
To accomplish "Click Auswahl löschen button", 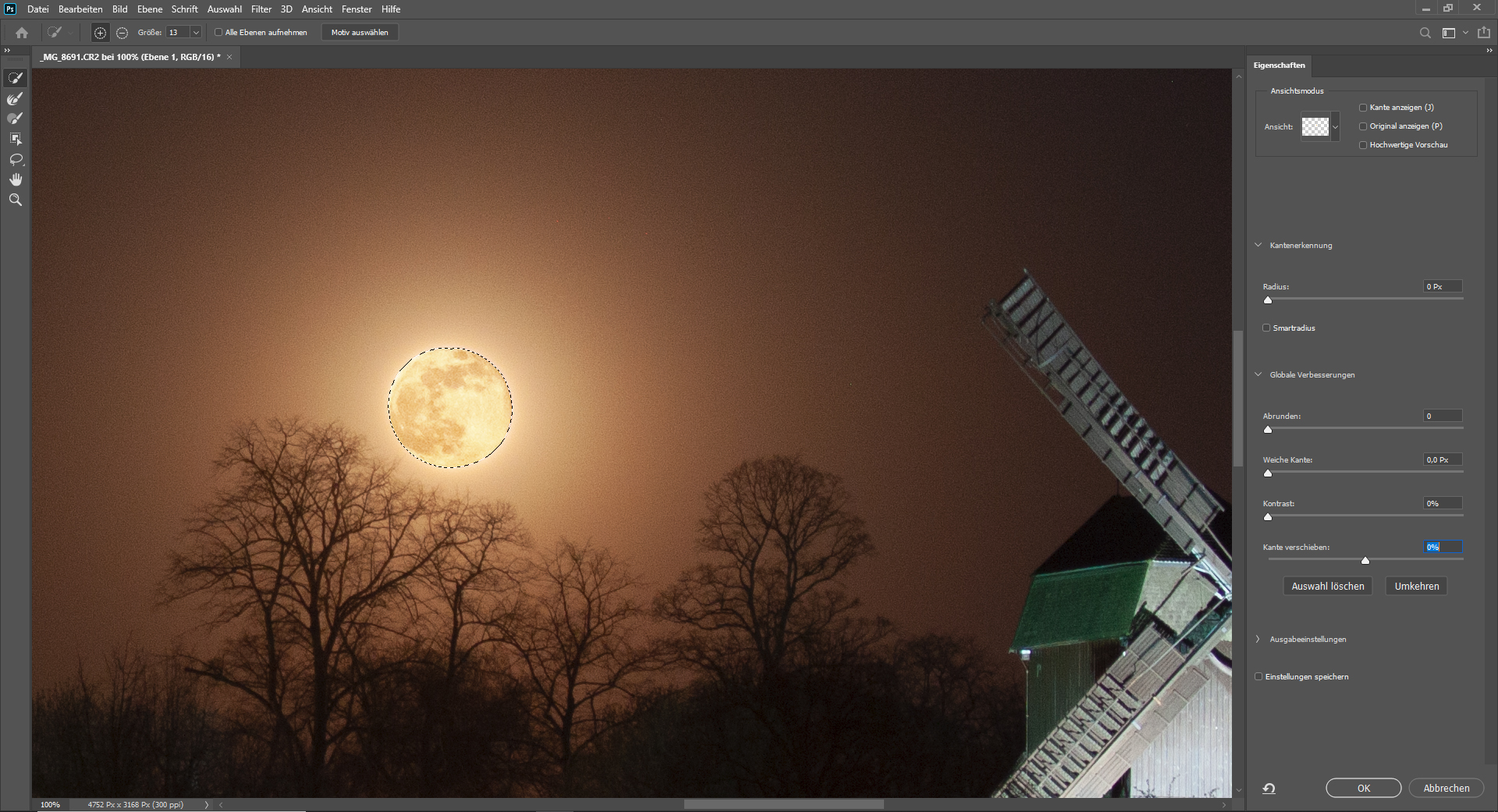I will coord(1328,587).
